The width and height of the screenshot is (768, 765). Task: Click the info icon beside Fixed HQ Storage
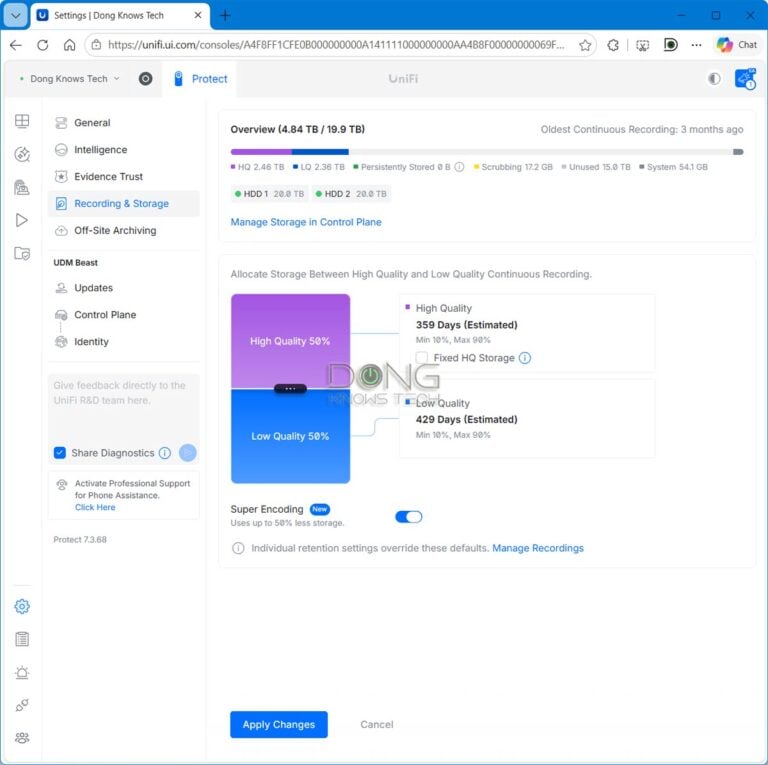[x=525, y=358]
